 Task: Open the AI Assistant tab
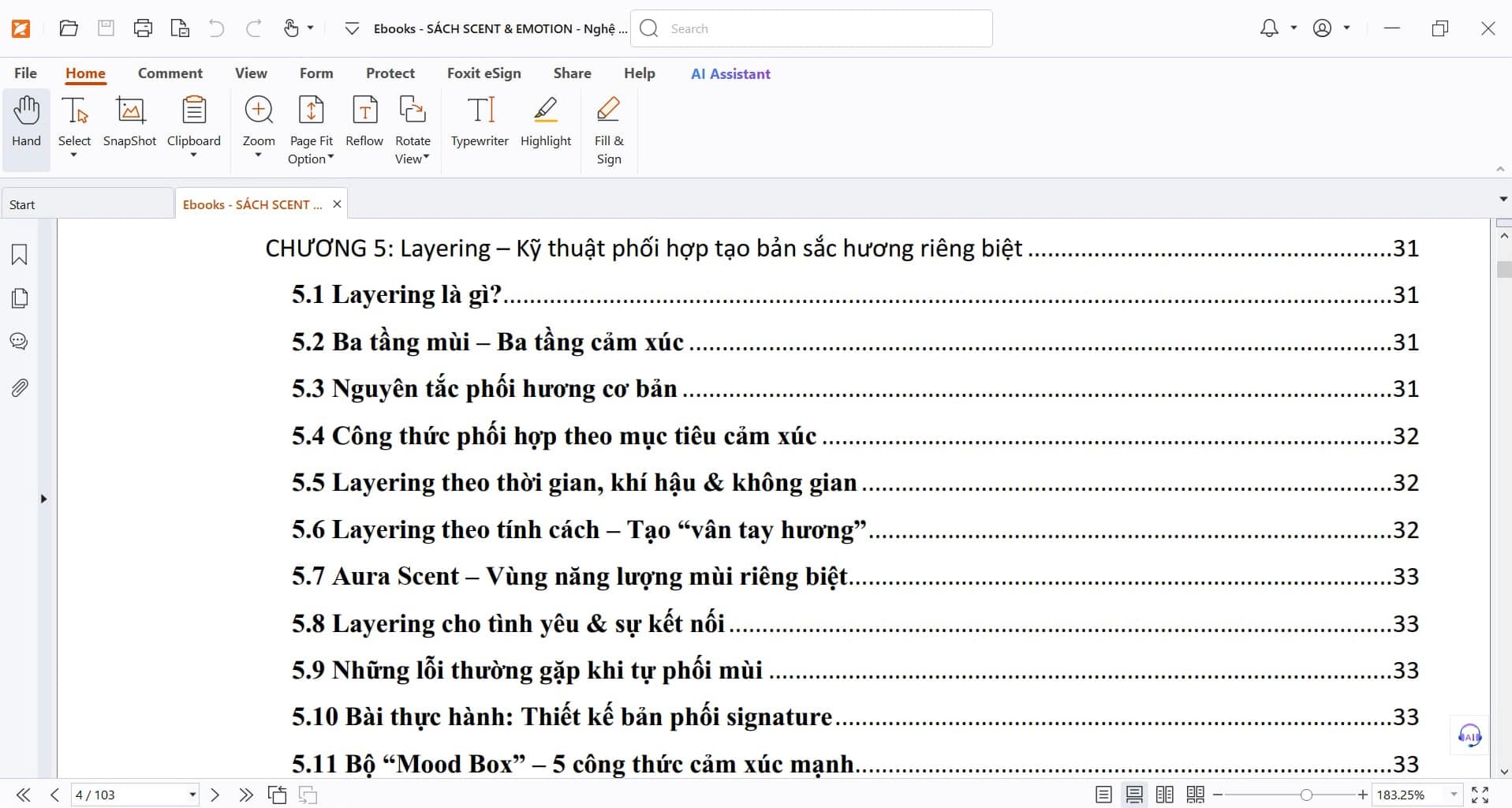pyautogui.click(x=730, y=73)
